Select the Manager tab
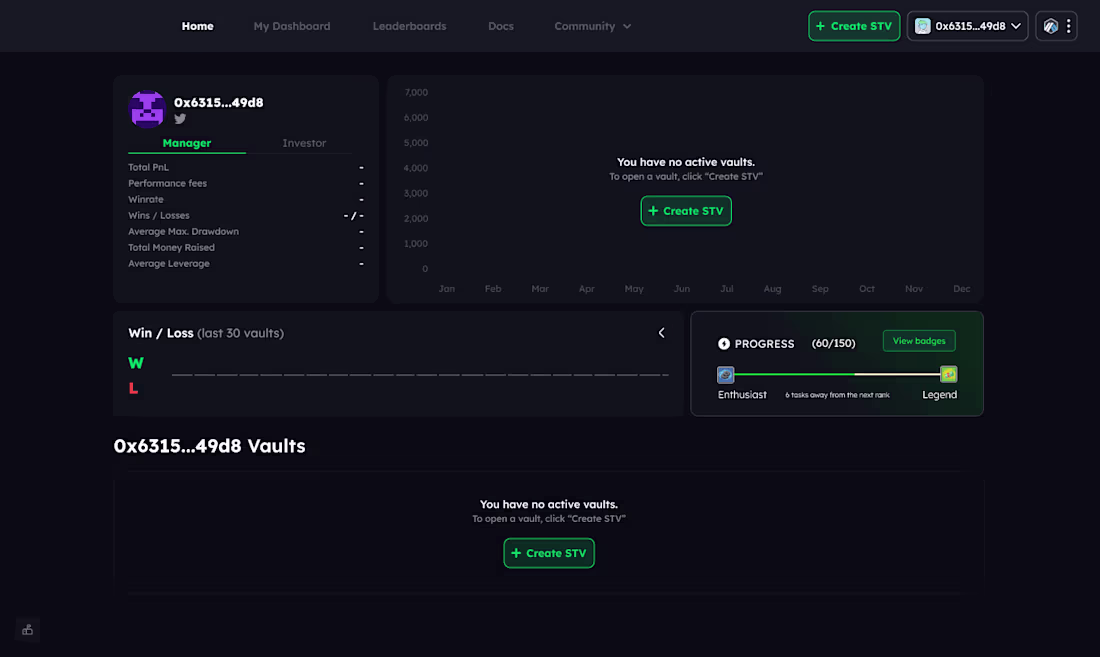Viewport: 1100px width, 657px height. tap(187, 143)
